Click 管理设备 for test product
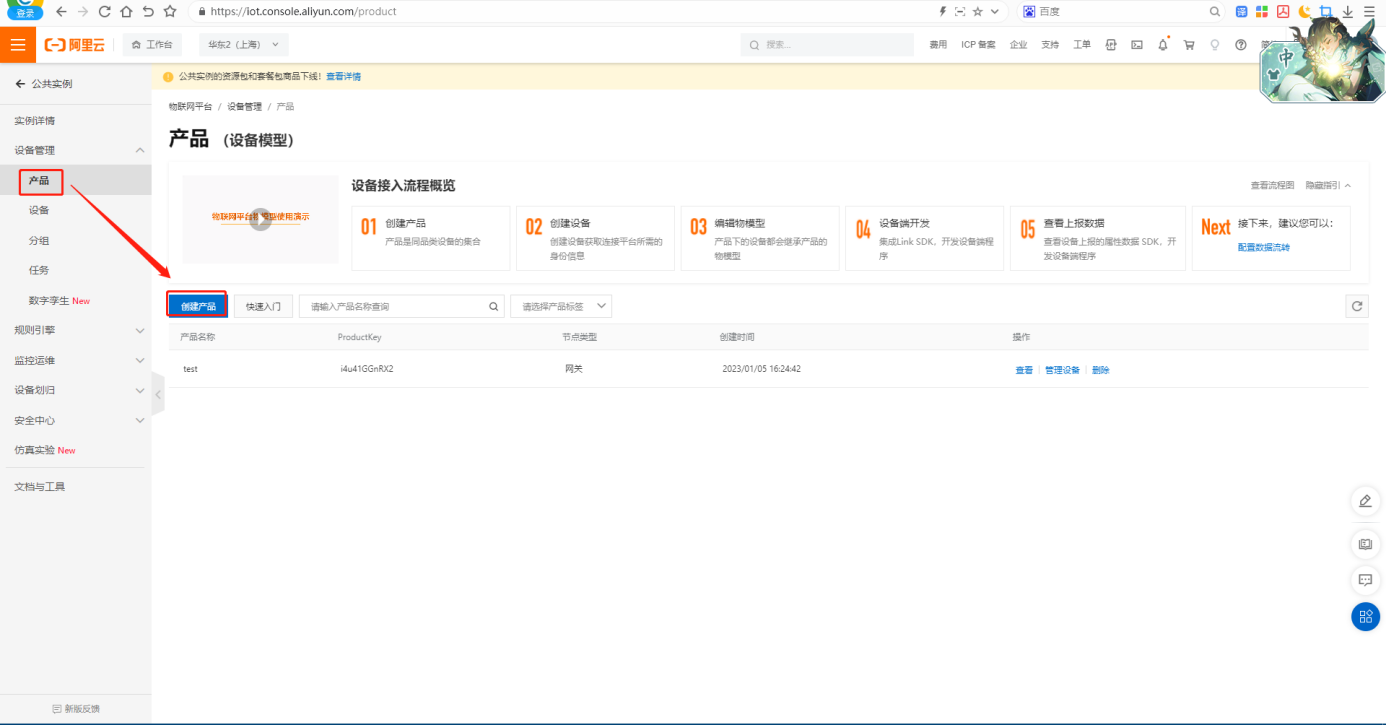The height and width of the screenshot is (725, 1386). coord(1062,370)
